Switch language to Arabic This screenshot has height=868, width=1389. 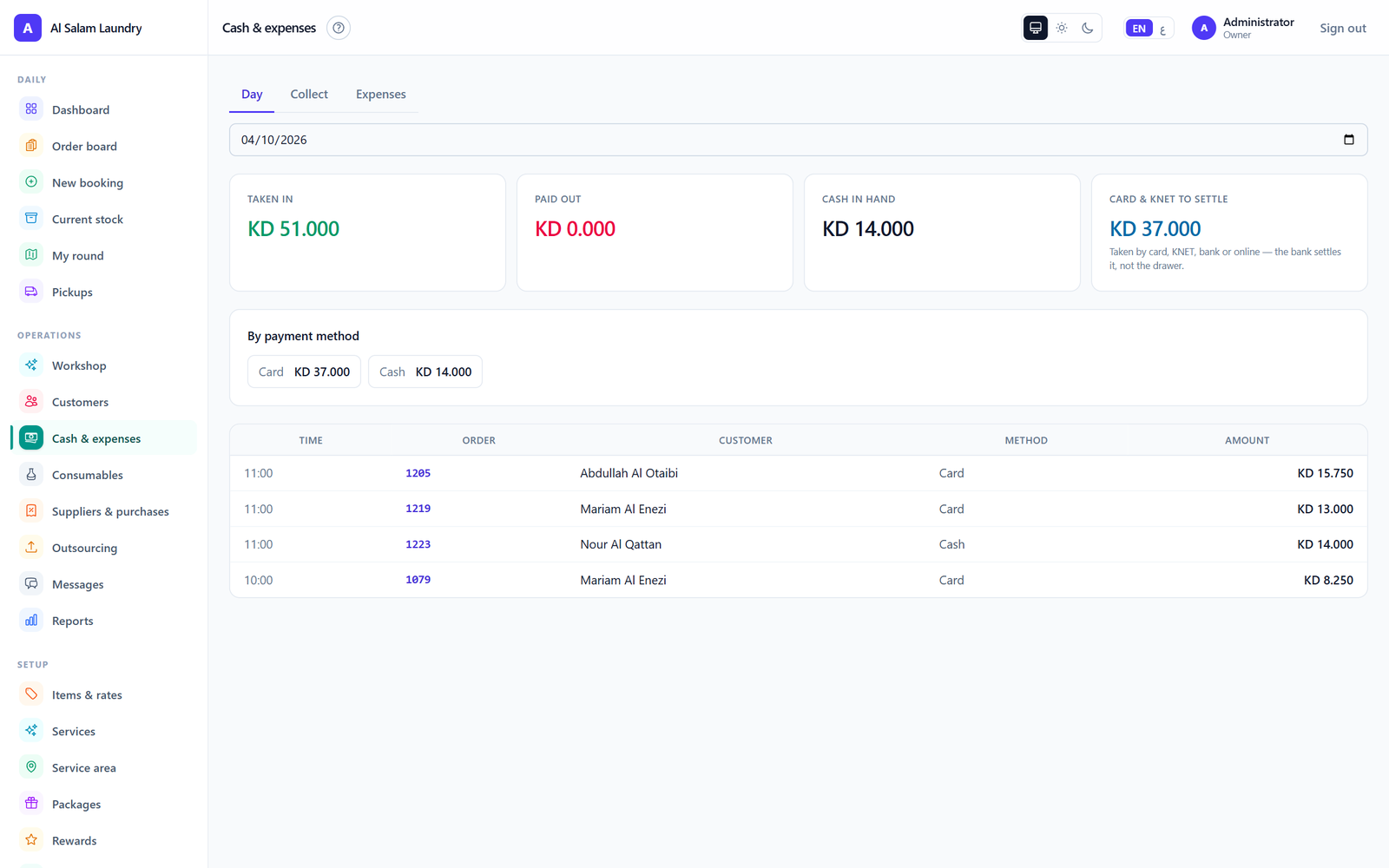tap(1163, 29)
